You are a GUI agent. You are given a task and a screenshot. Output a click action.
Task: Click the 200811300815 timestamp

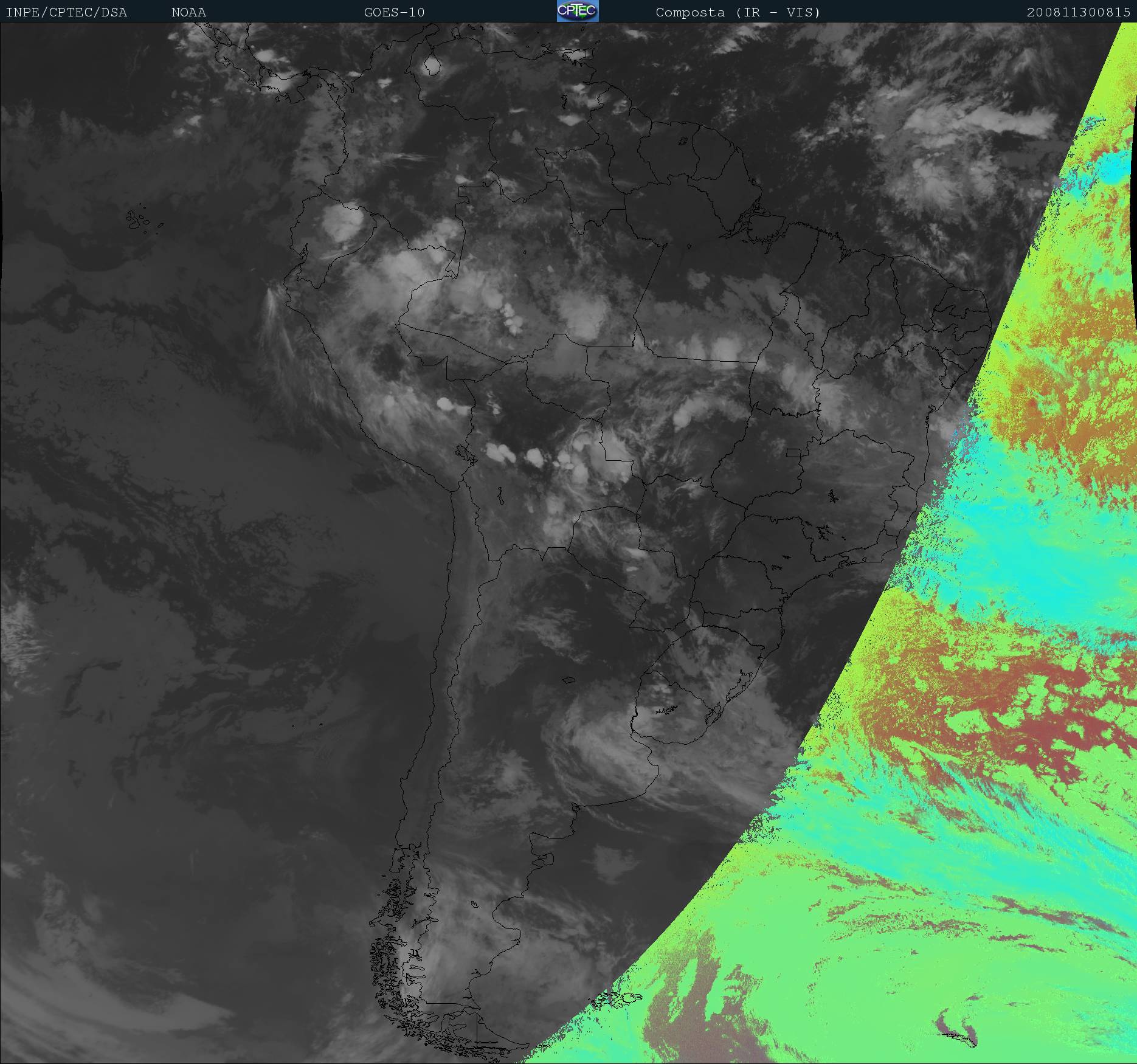(x=1079, y=12)
